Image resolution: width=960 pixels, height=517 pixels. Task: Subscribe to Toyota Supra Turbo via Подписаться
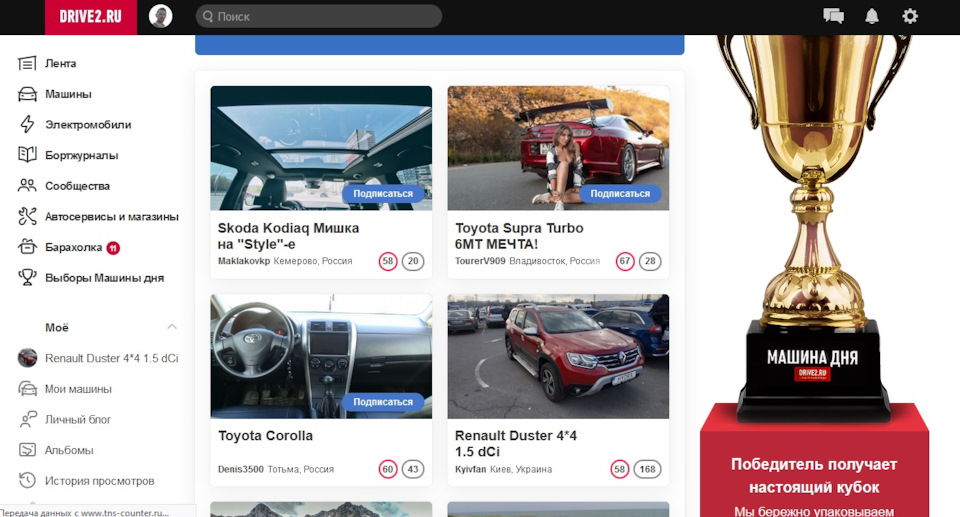[620, 194]
